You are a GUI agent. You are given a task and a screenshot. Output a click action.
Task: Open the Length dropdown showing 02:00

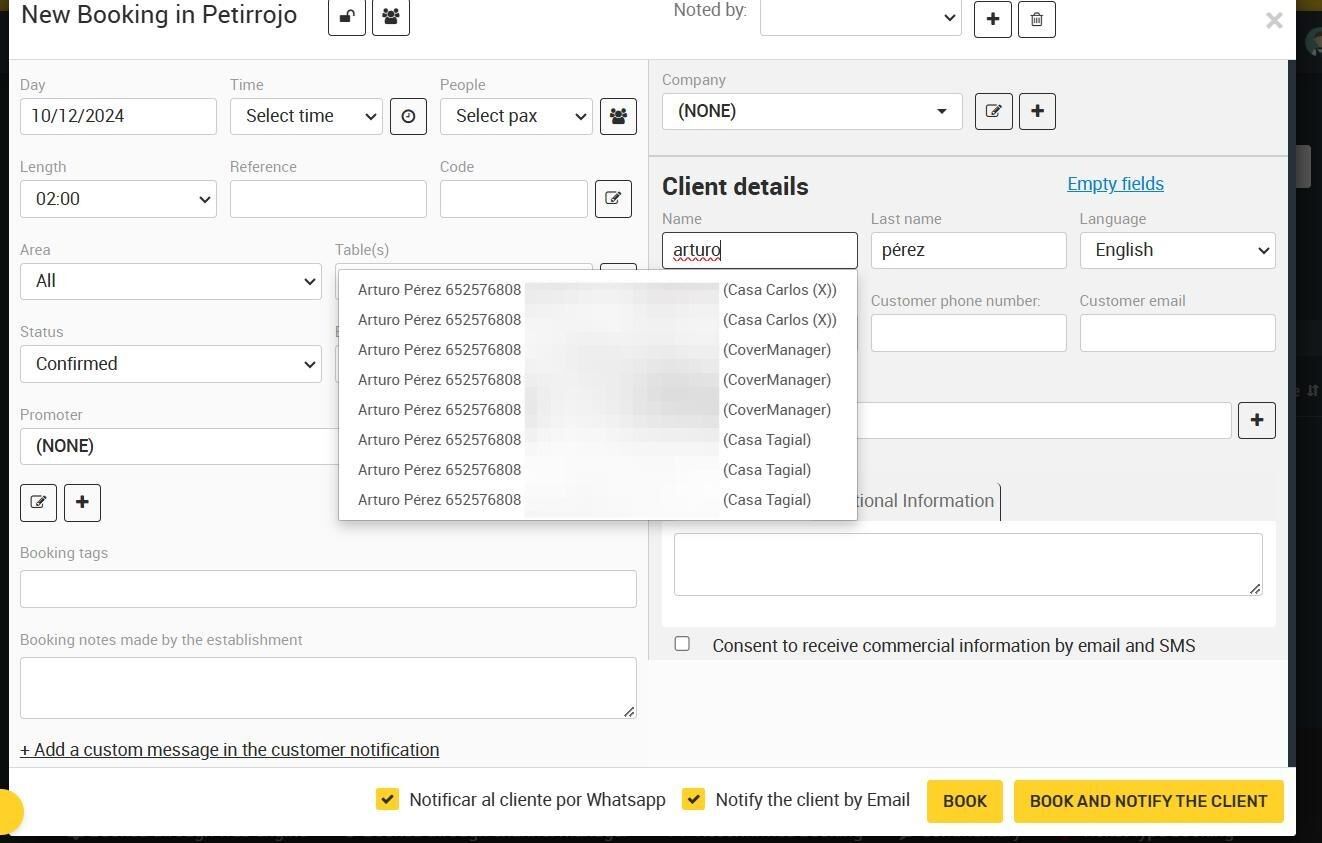point(118,199)
